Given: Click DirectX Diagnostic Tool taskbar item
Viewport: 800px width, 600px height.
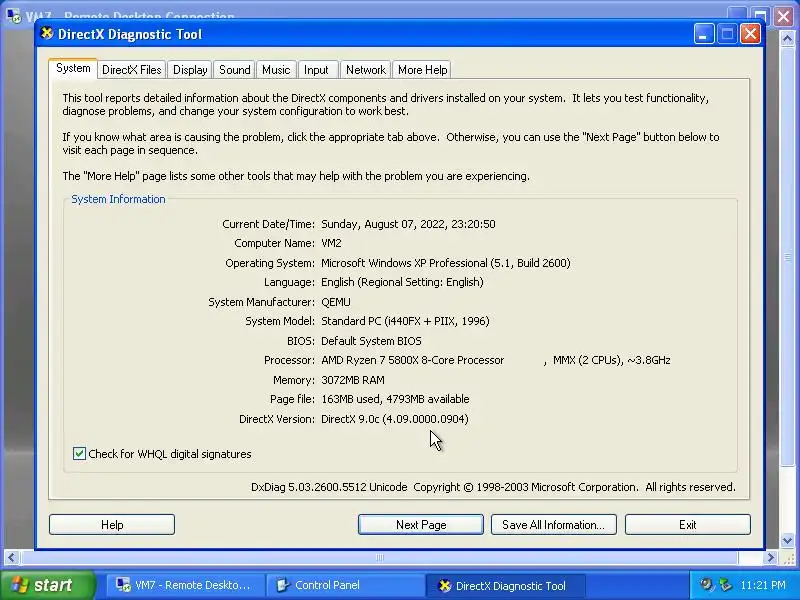Looking at the screenshot, I should (x=505, y=586).
